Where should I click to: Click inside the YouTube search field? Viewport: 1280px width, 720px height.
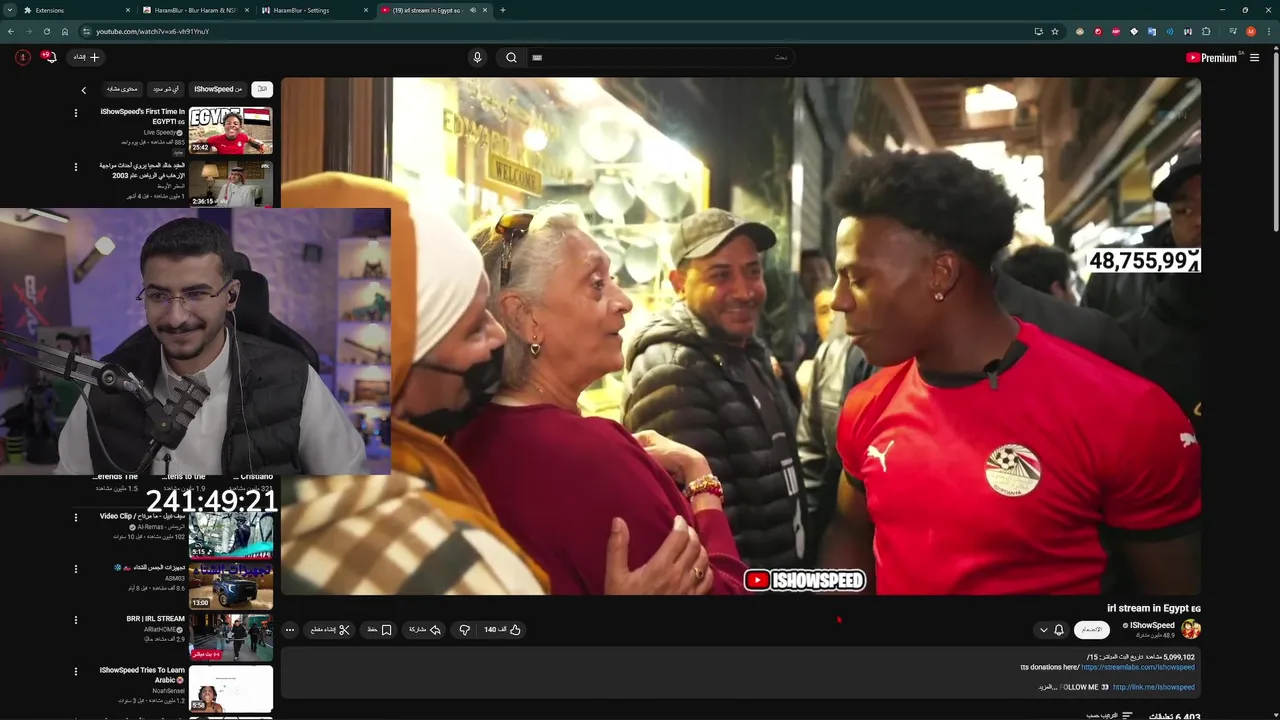coord(660,58)
